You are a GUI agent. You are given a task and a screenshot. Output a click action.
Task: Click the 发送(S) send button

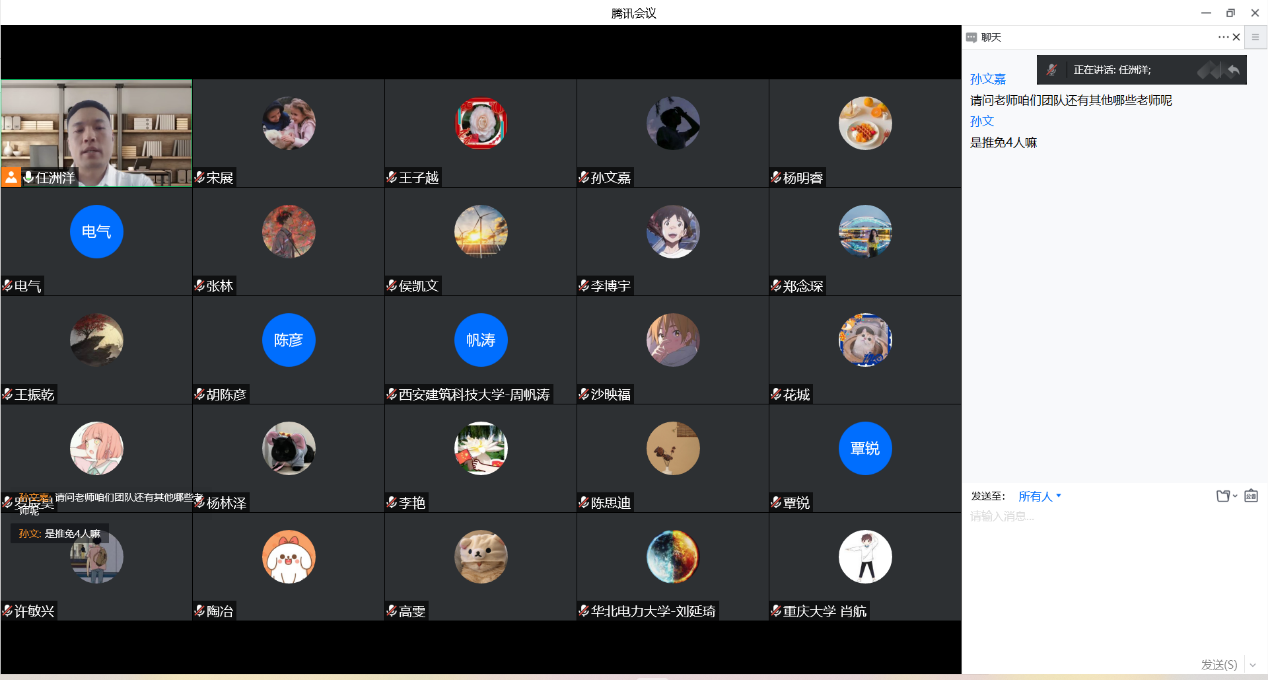tap(1218, 665)
